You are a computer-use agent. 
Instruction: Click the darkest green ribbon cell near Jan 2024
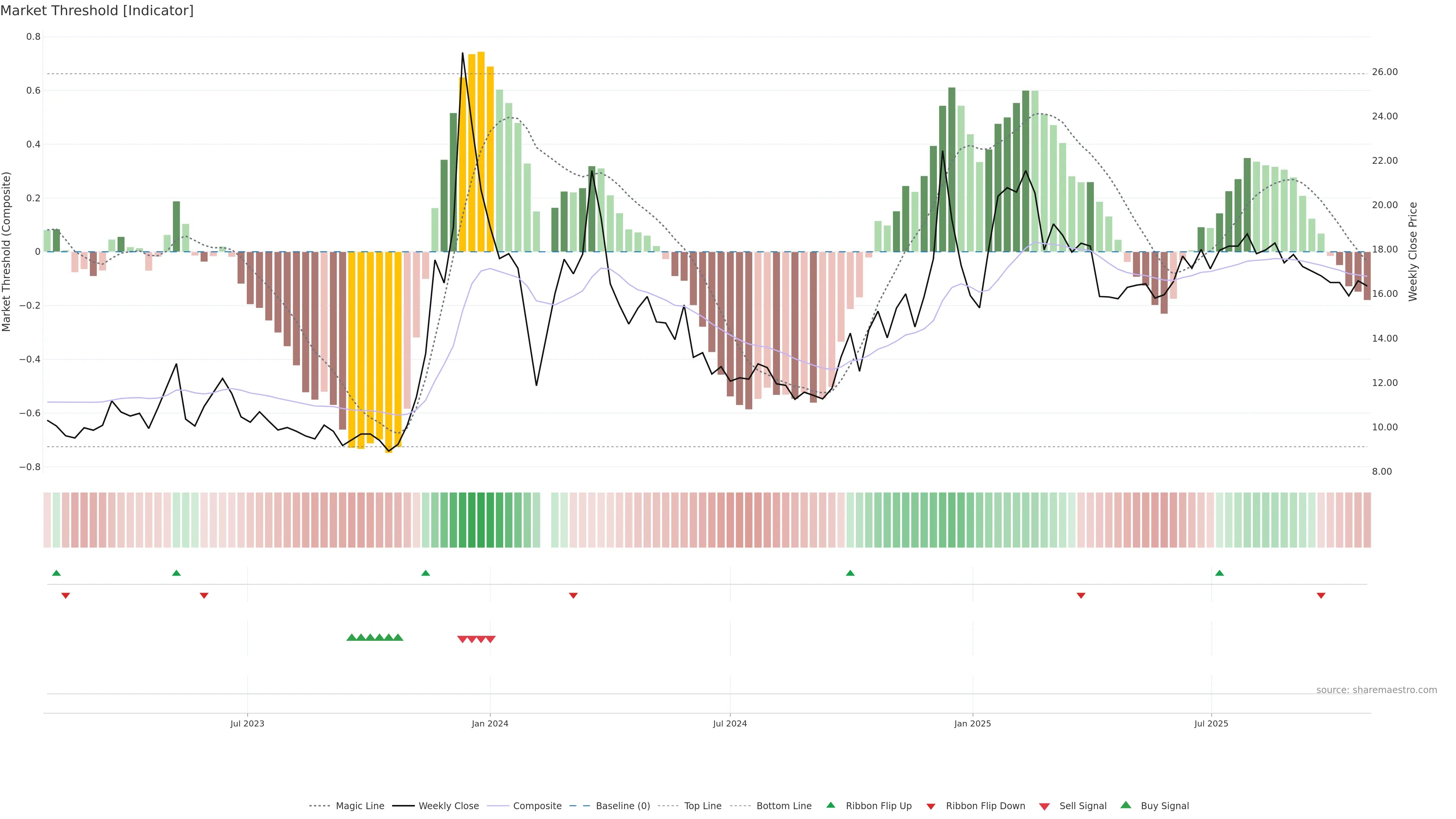[x=481, y=519]
